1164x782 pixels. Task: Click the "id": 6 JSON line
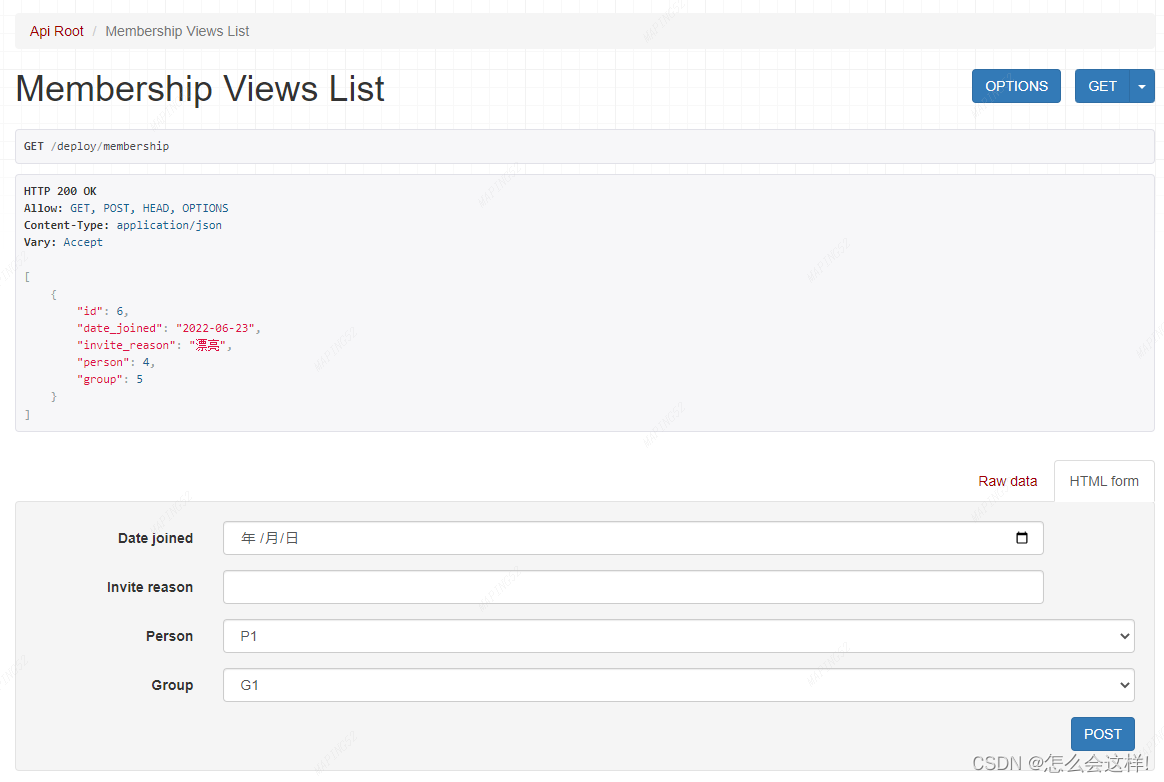click(x=102, y=311)
